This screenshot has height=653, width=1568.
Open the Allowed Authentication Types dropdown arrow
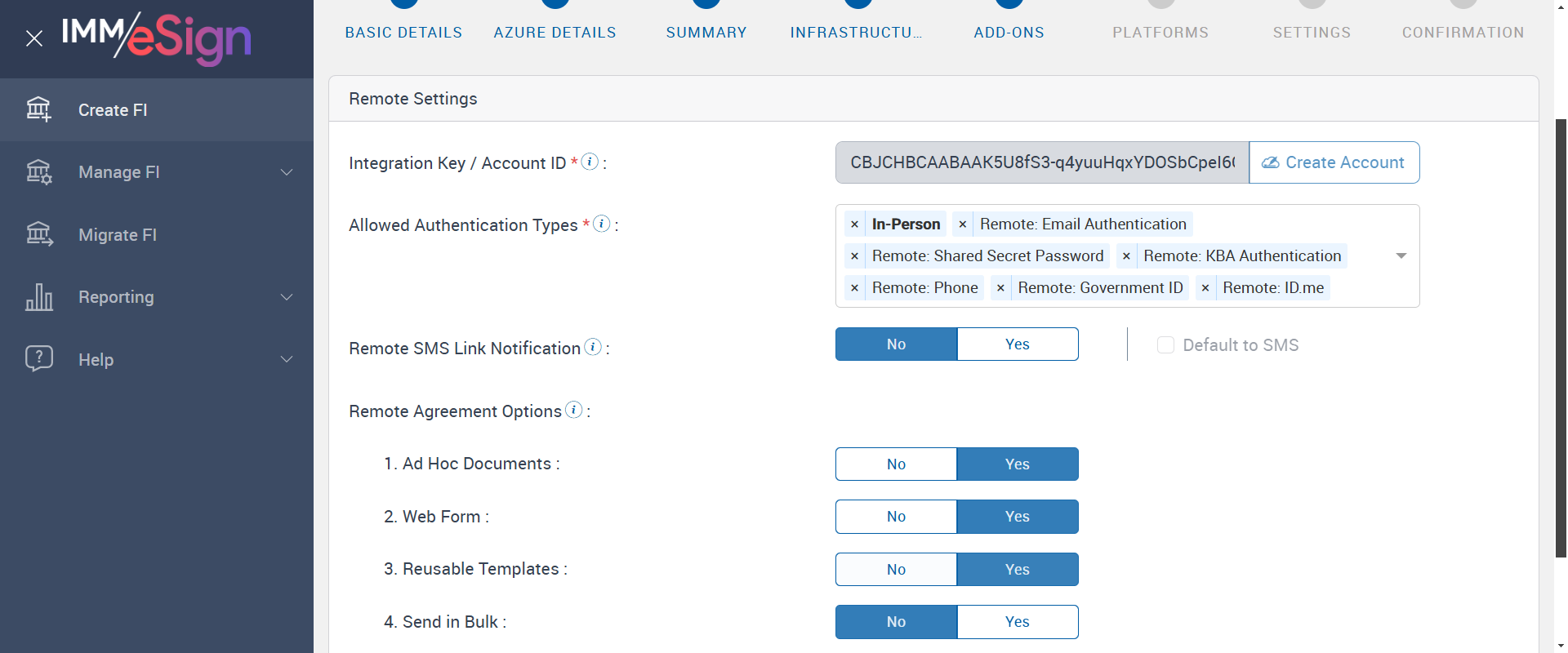[x=1401, y=255]
